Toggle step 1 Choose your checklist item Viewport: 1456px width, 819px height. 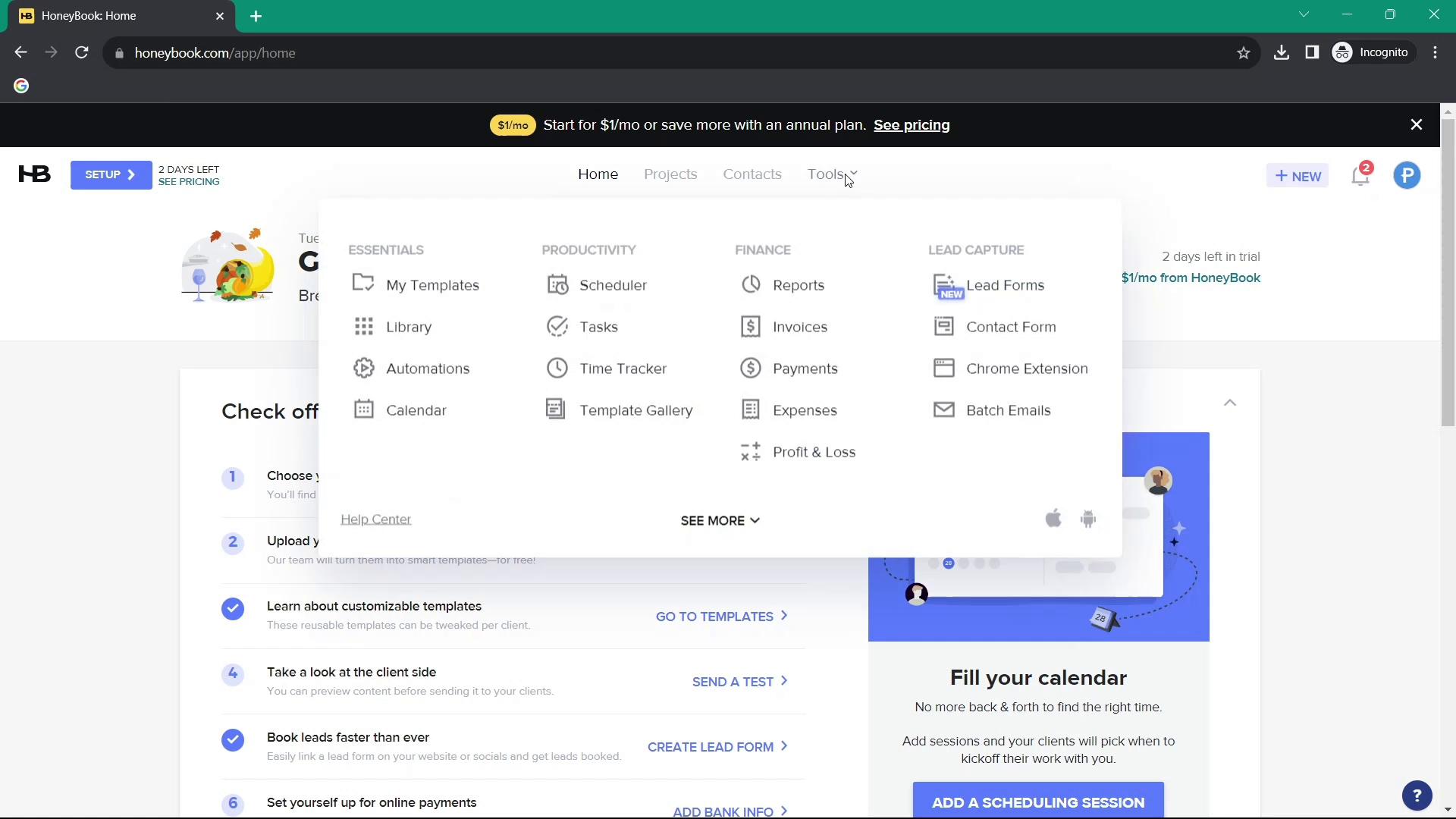[x=232, y=476]
